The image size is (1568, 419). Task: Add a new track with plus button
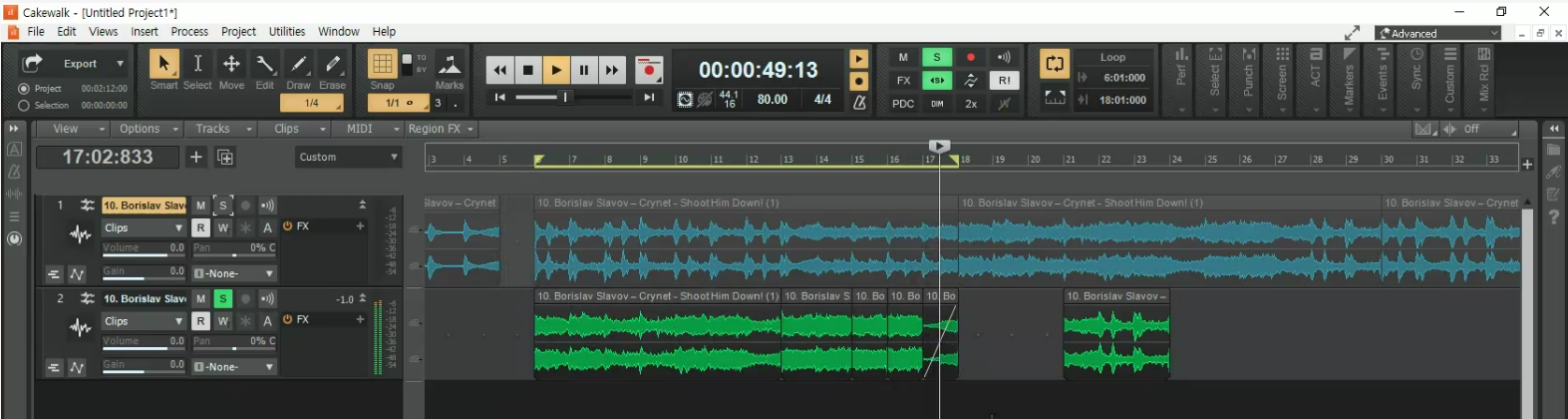pos(196,158)
